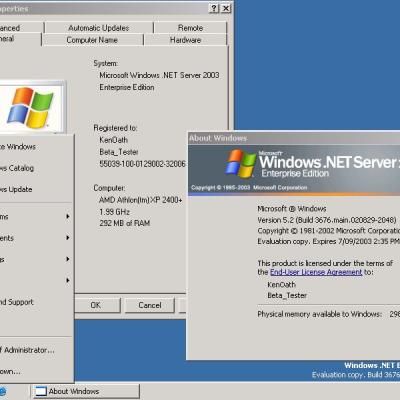Click the 'Evaluation copy. Expires 7/09/2003' line
The width and height of the screenshot is (400, 400).
328,241
